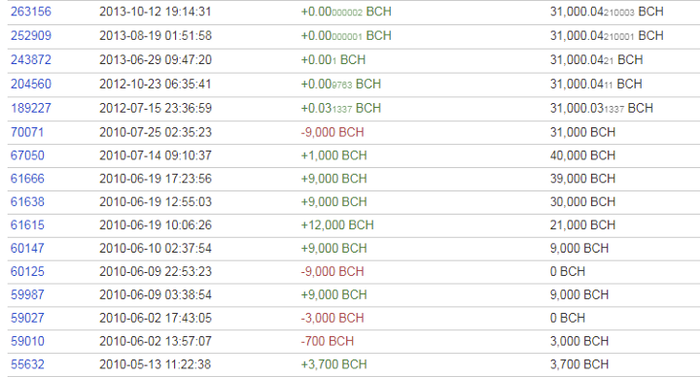The image size is (700, 377).
Task: Open block 59987 link
Action: click(27, 295)
